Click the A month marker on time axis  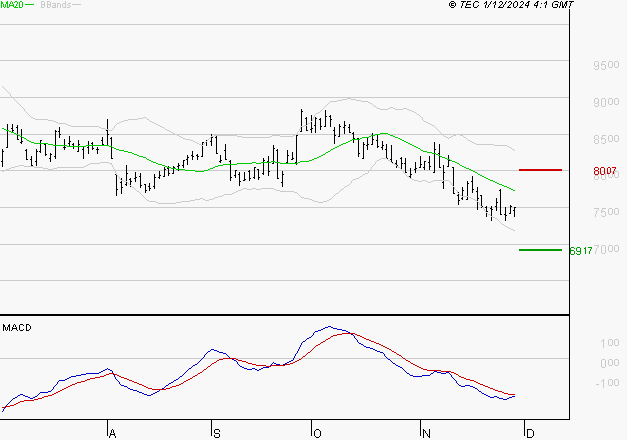(x=112, y=434)
